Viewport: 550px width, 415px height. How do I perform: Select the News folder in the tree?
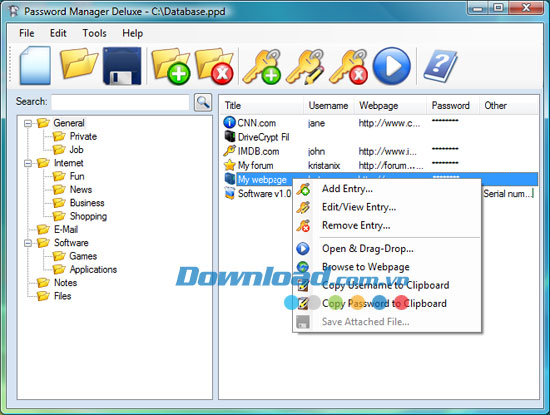(81, 190)
